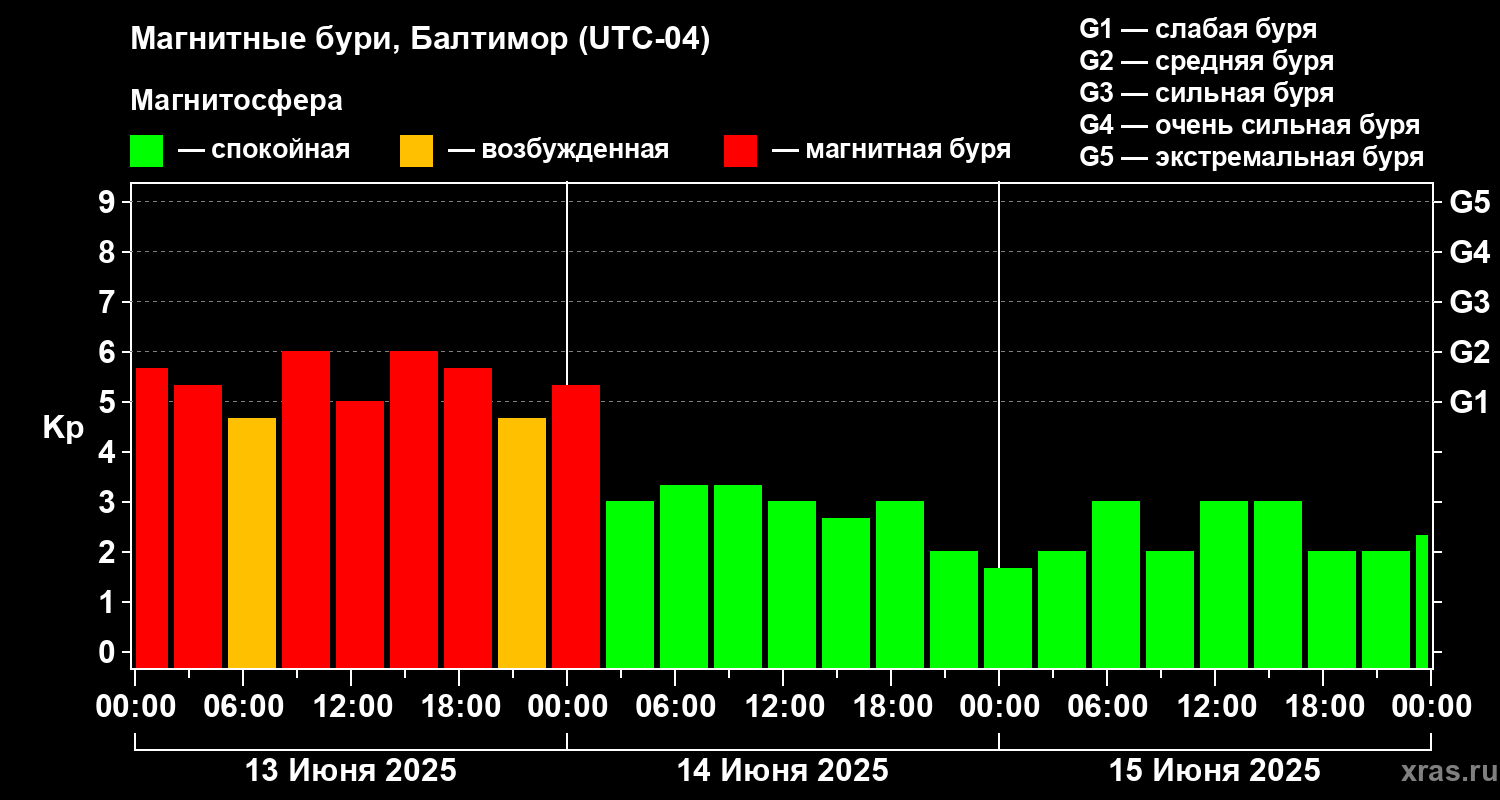
Task: Click the '12:00' time label under 14 June
Action: coord(783,708)
